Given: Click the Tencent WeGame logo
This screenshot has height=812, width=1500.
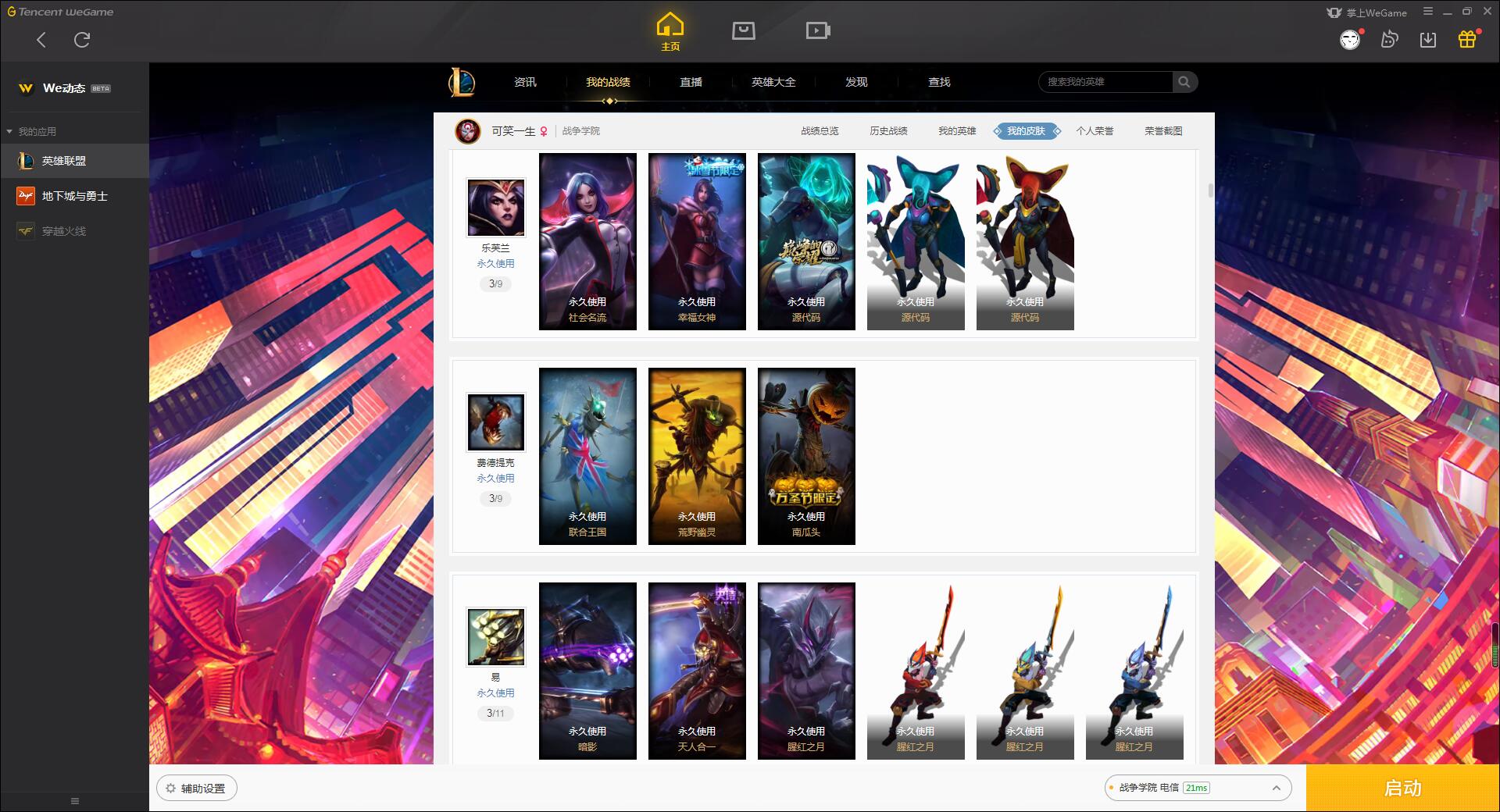Looking at the screenshot, I should (x=60, y=12).
